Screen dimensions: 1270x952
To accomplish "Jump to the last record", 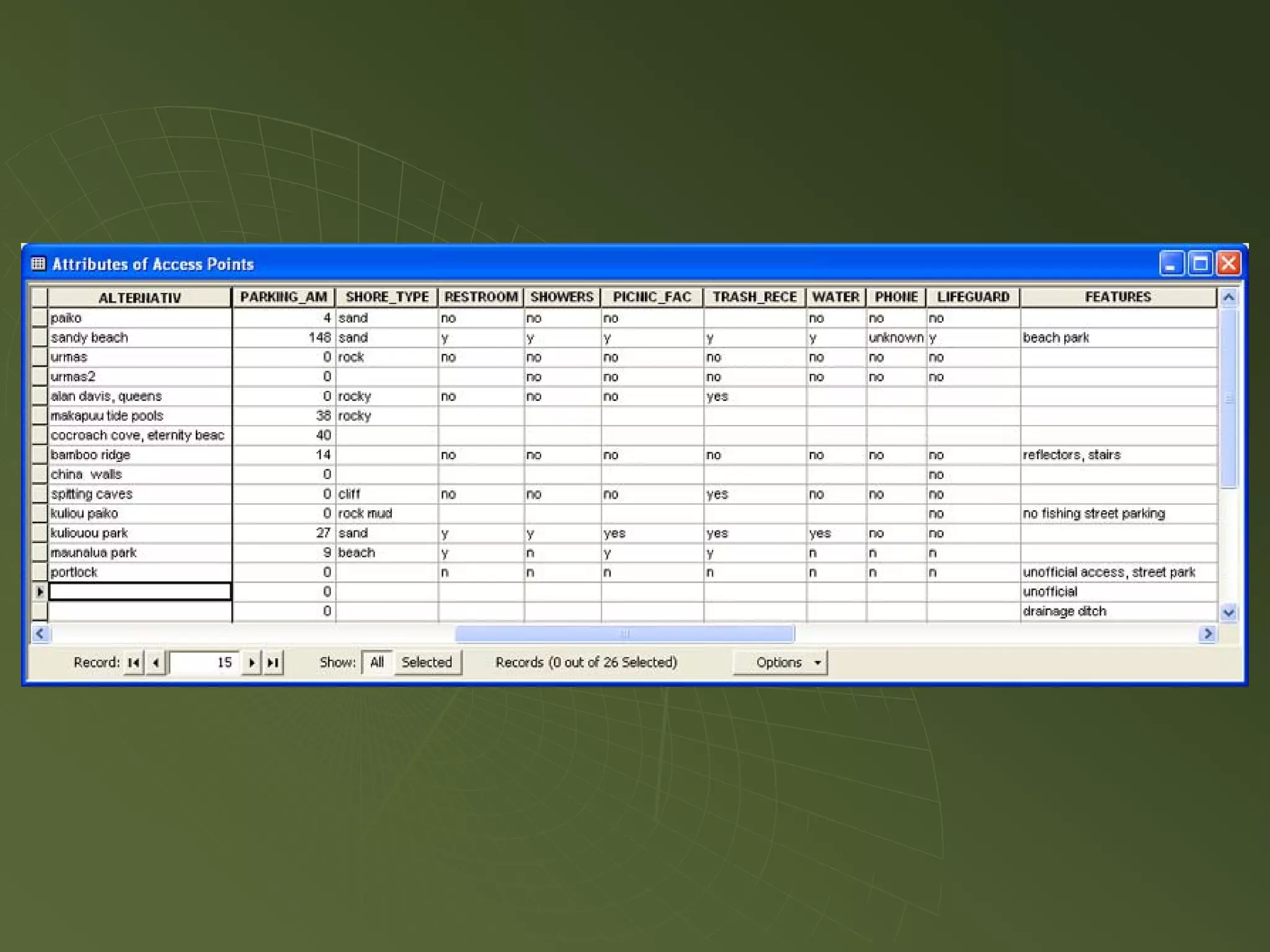I will coord(273,663).
